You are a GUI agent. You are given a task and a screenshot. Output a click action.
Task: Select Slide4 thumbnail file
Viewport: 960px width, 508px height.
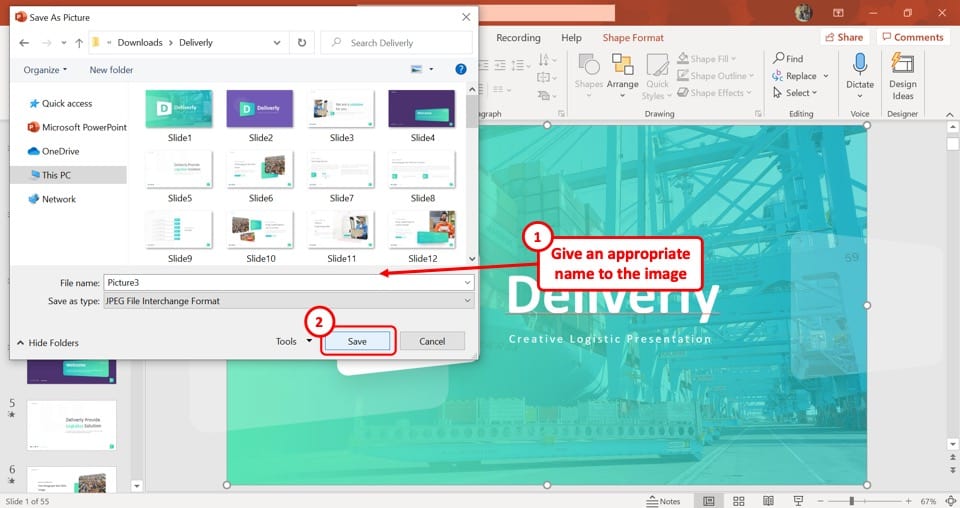[422, 116]
